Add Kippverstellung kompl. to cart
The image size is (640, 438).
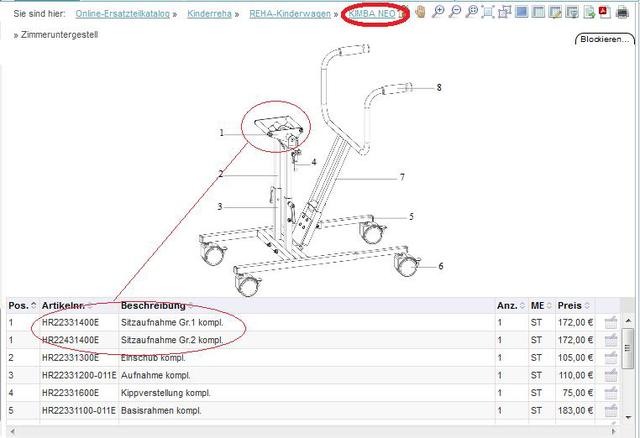(611, 393)
